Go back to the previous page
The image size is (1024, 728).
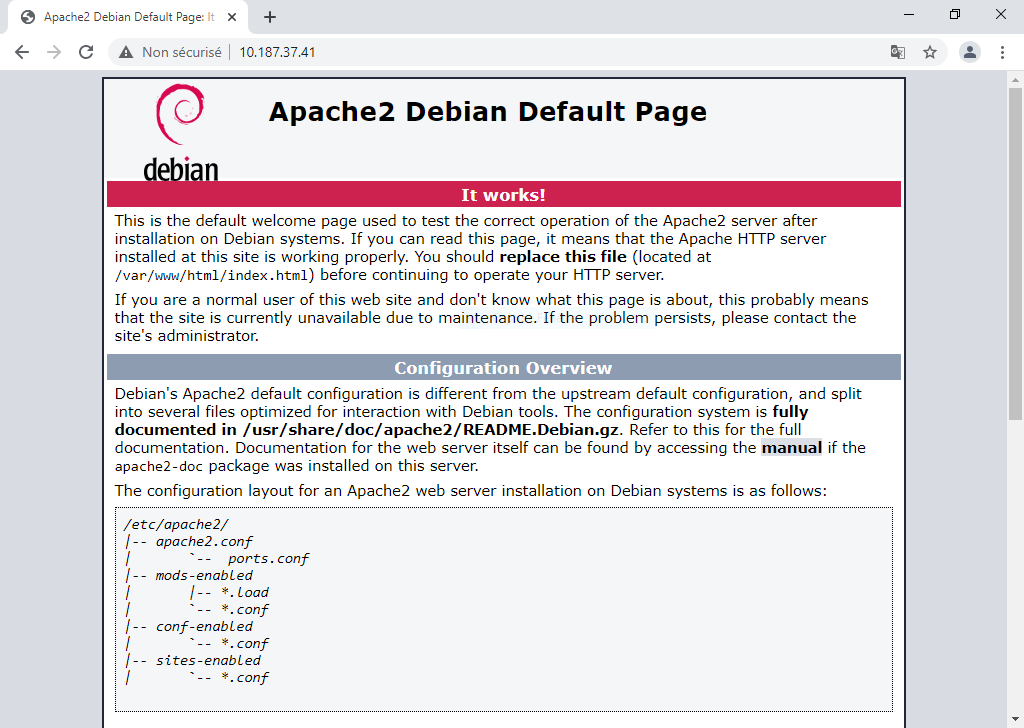(22, 52)
